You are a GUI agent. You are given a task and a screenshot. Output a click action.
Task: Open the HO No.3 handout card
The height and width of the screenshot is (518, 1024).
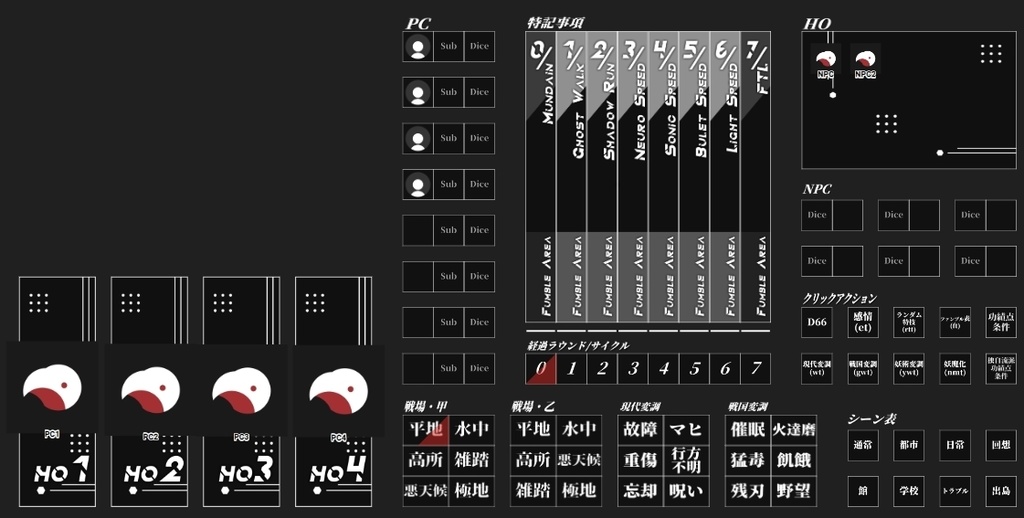click(x=242, y=391)
